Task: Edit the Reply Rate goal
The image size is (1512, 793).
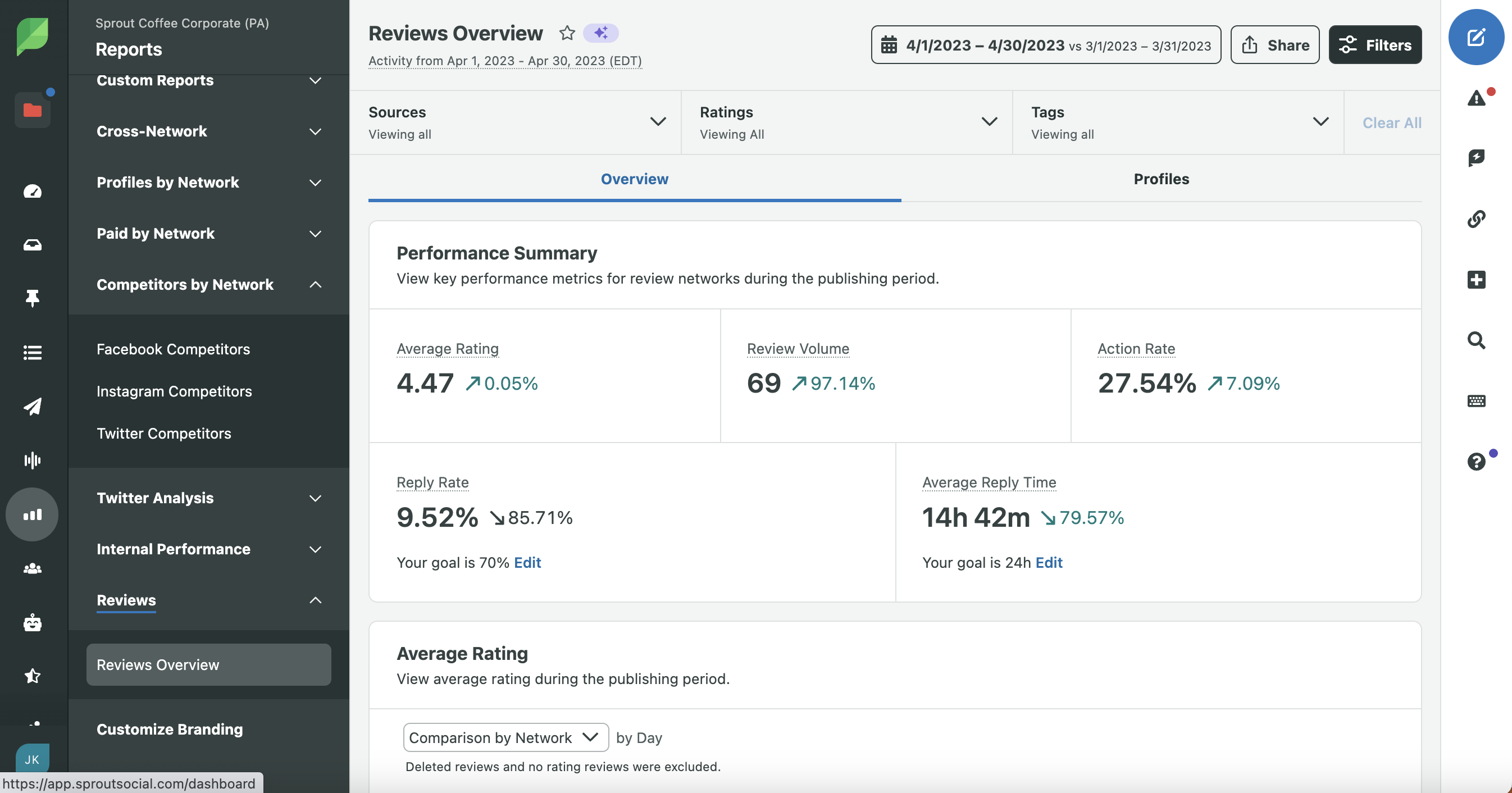Action: (x=527, y=562)
